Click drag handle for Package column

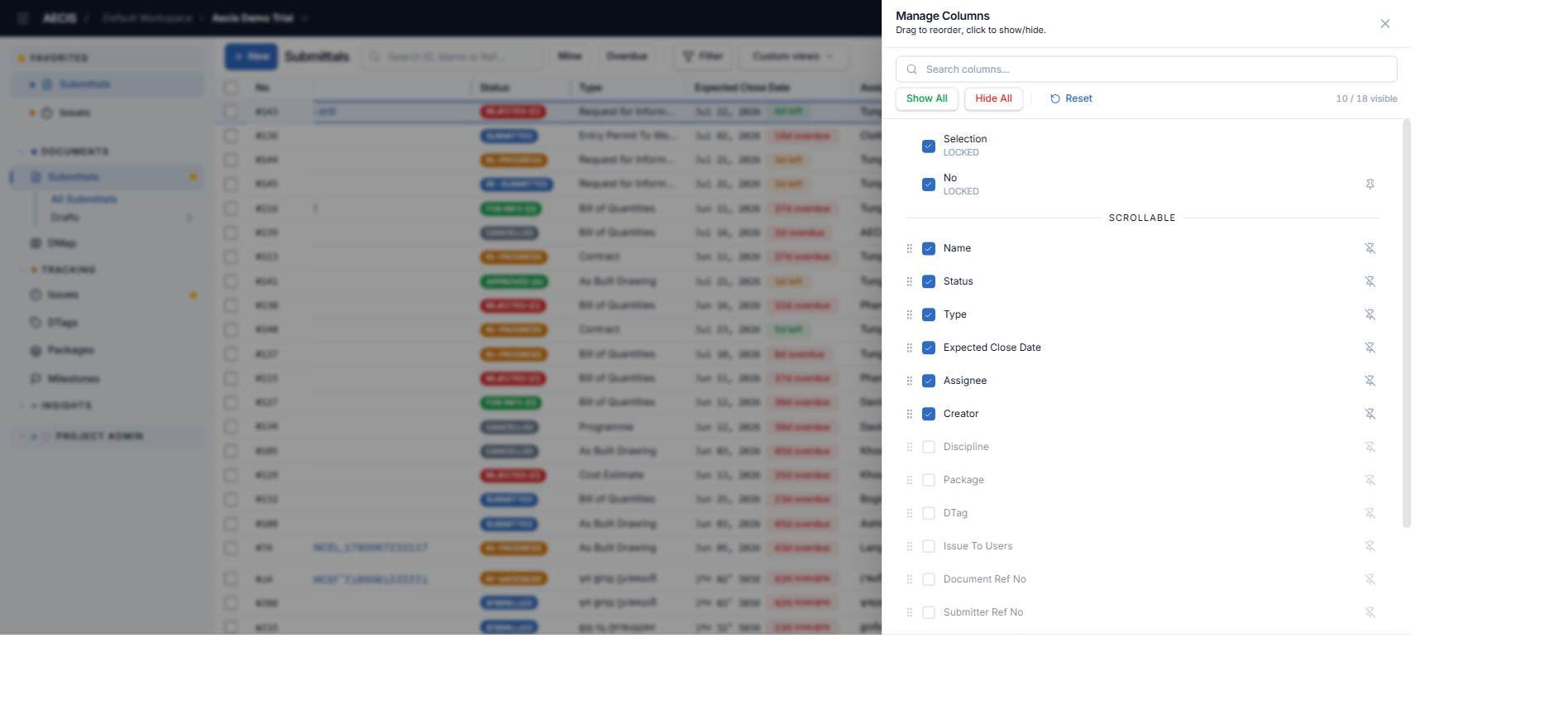tap(909, 480)
